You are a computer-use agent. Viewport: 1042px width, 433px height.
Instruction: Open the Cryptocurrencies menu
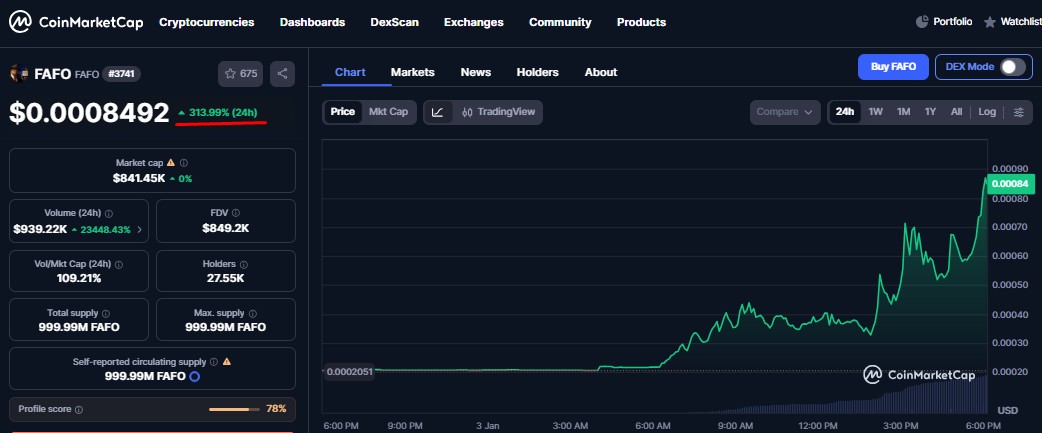206,22
